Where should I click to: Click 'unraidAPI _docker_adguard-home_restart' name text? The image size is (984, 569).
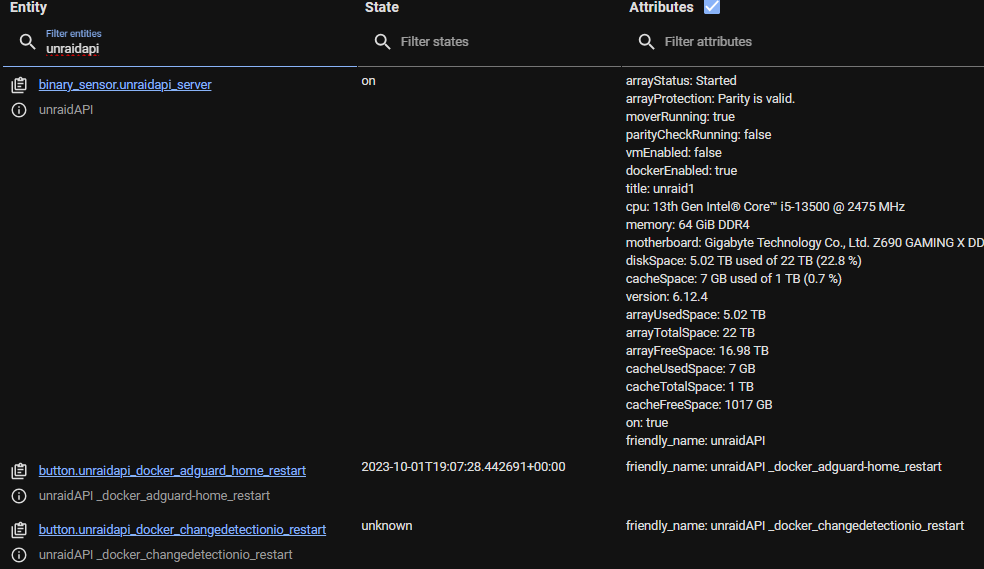point(154,496)
